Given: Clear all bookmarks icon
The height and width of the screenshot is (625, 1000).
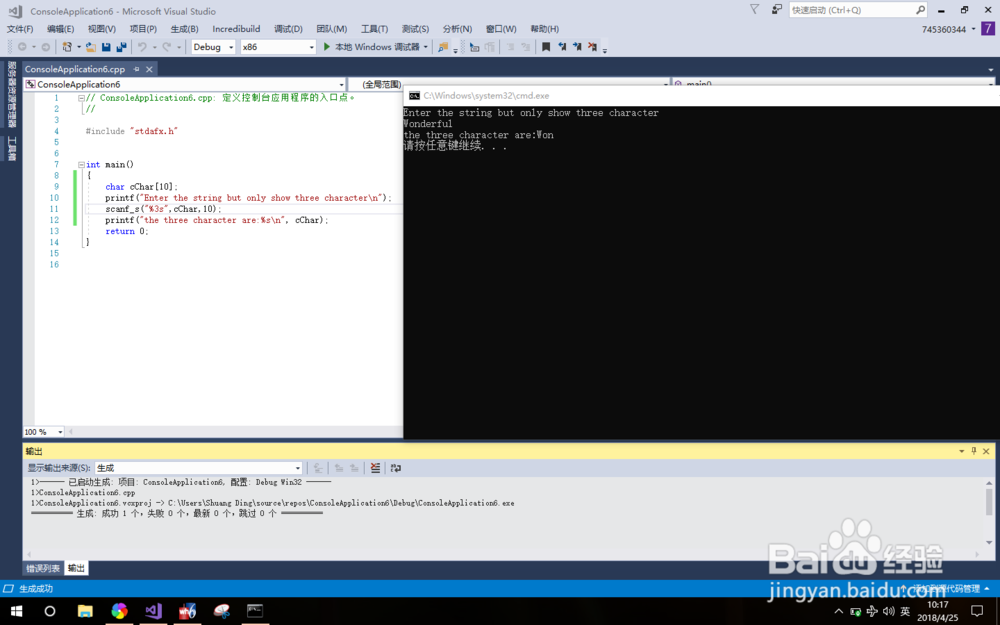Looking at the screenshot, I should tap(592, 47).
